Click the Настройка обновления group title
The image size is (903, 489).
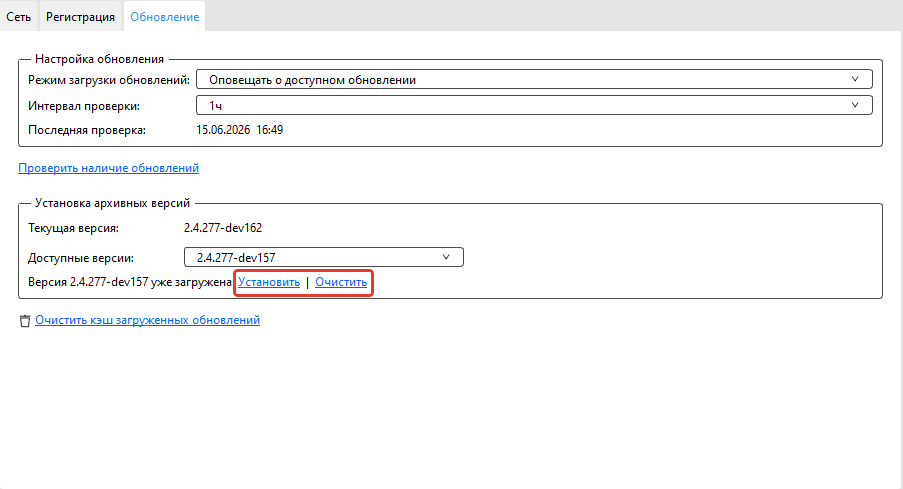pos(99,59)
